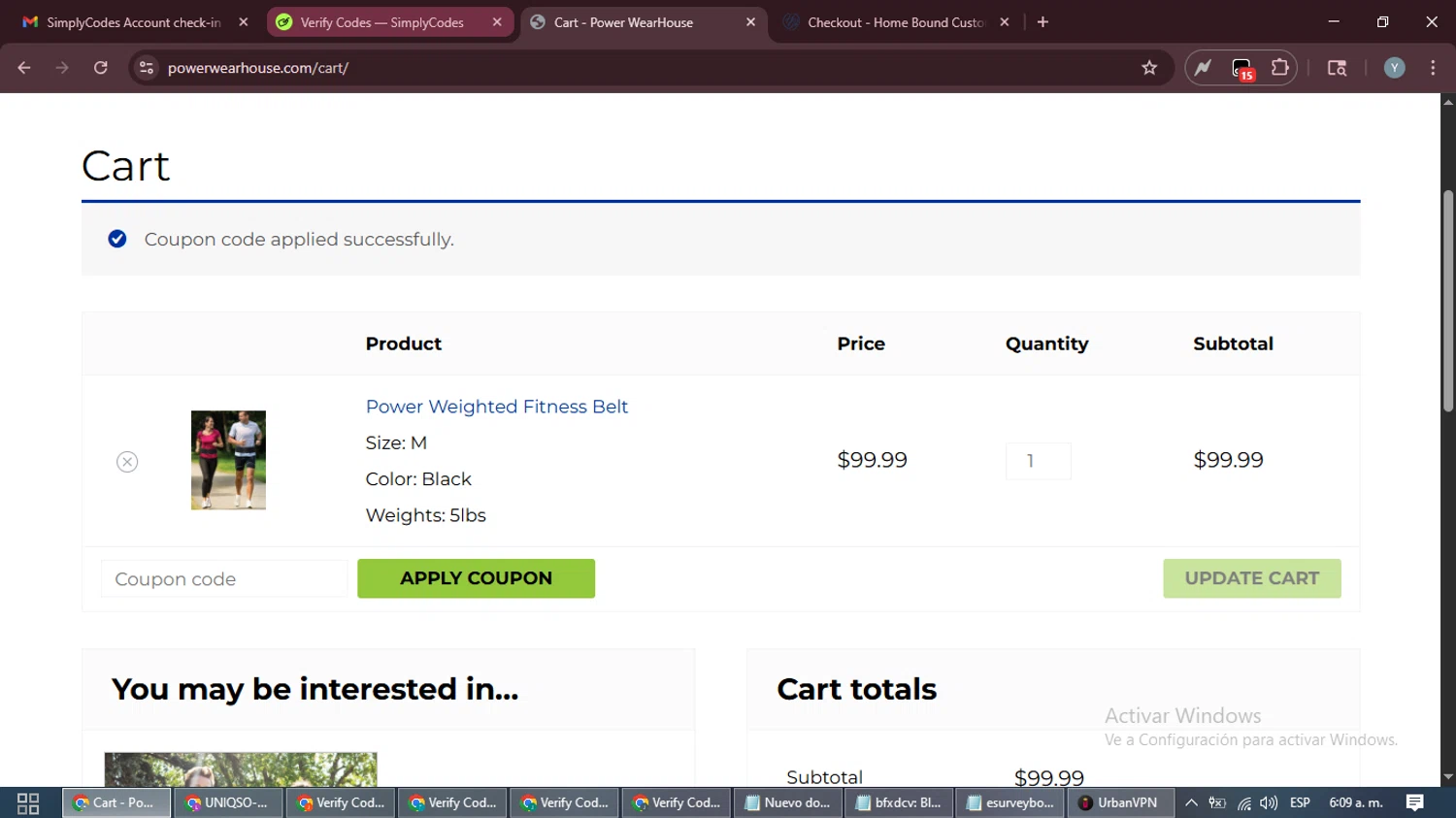Open a new browser tab

(1042, 22)
